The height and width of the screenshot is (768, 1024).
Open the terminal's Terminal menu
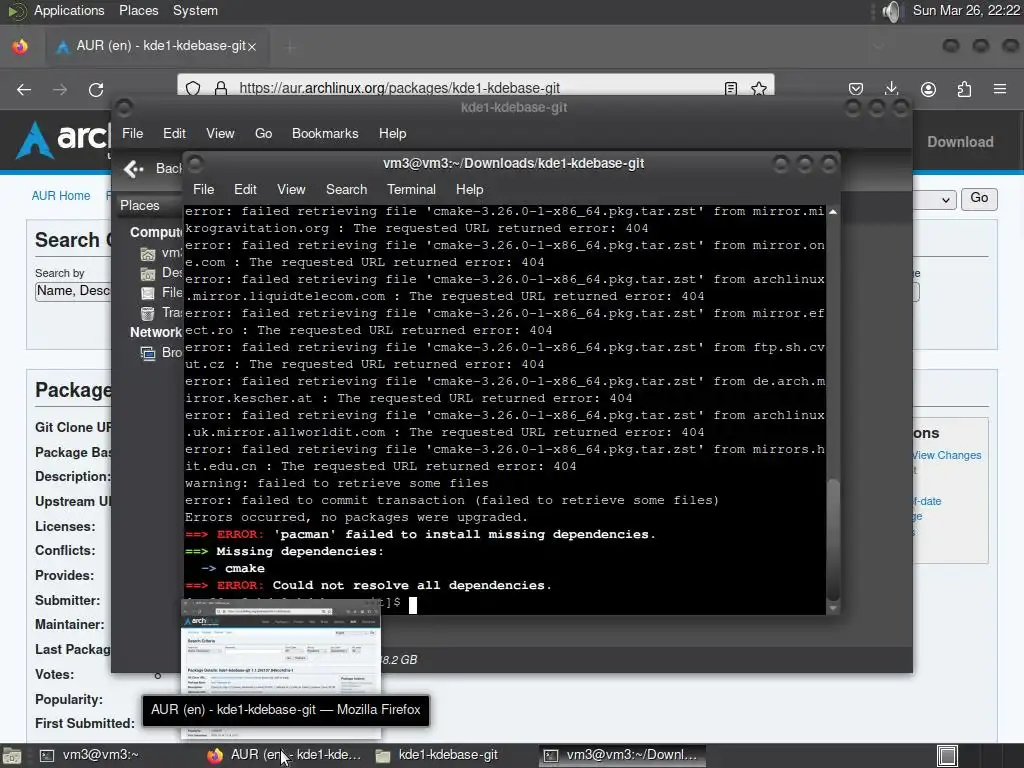tap(411, 189)
